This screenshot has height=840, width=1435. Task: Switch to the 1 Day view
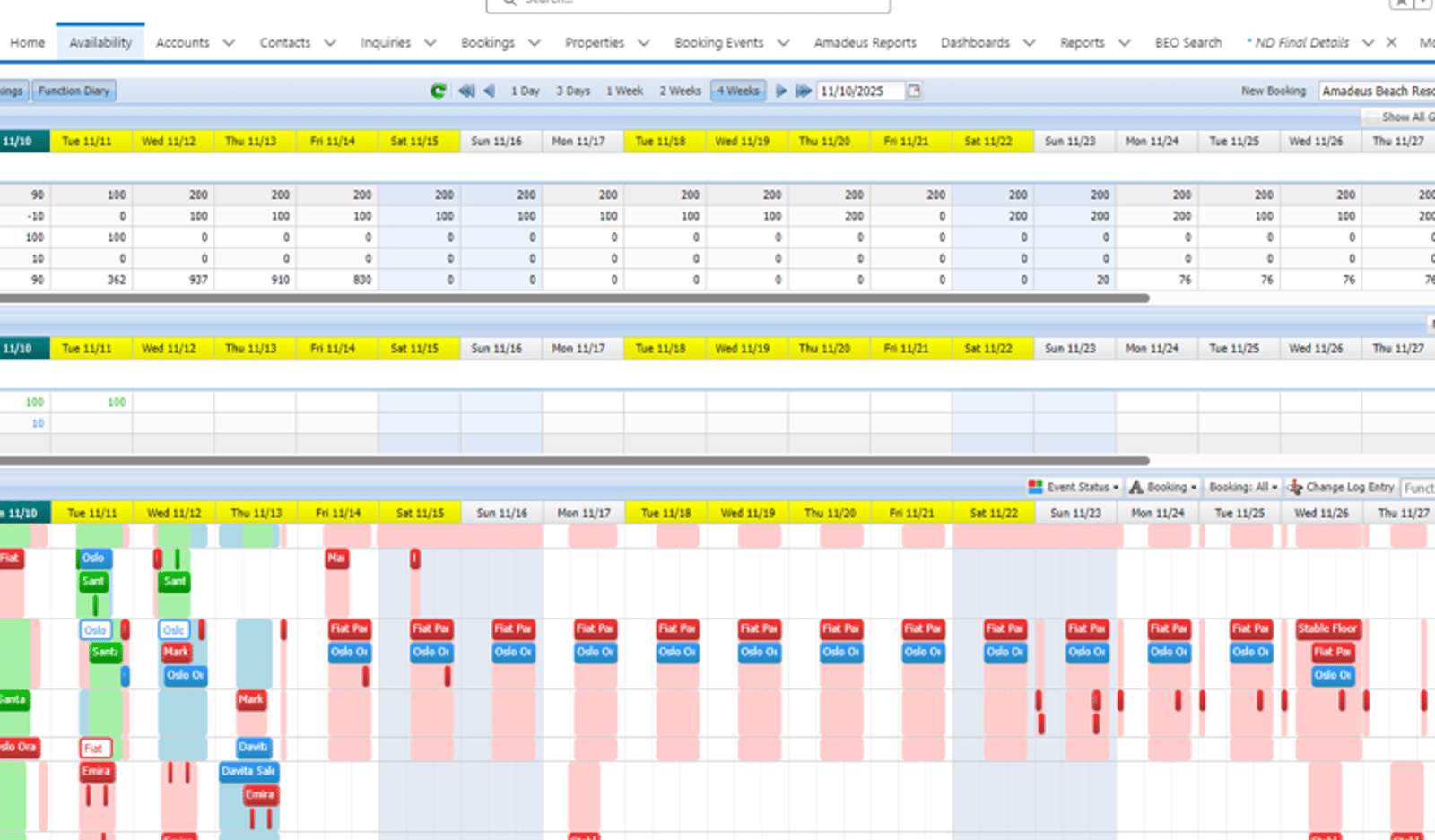[x=526, y=91]
